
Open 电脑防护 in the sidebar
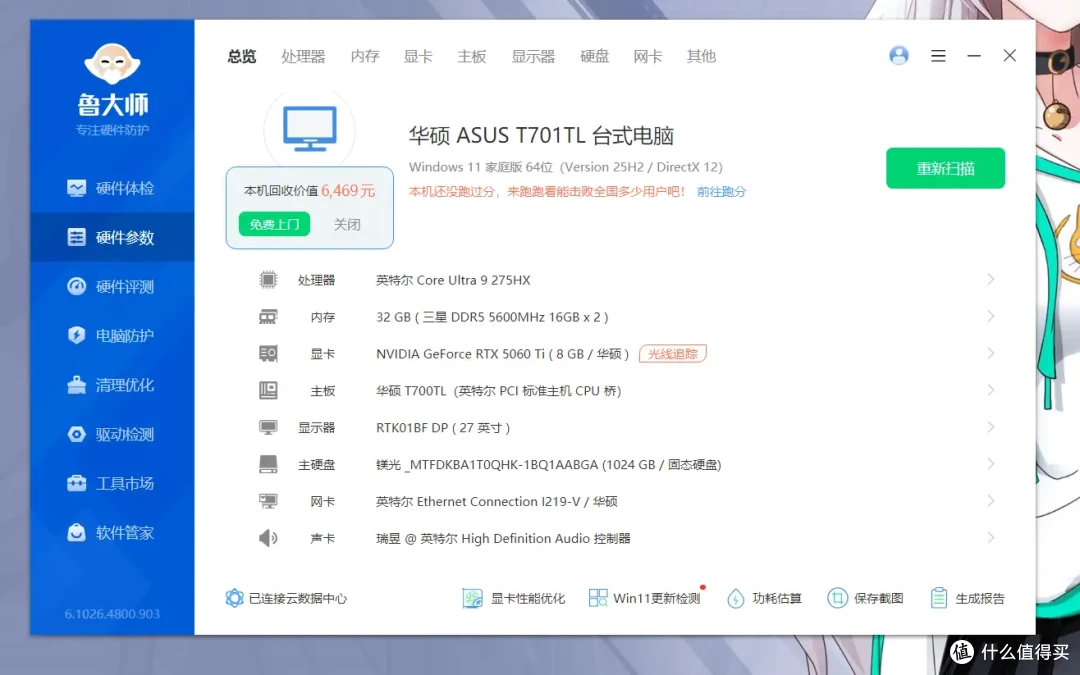click(x=112, y=335)
